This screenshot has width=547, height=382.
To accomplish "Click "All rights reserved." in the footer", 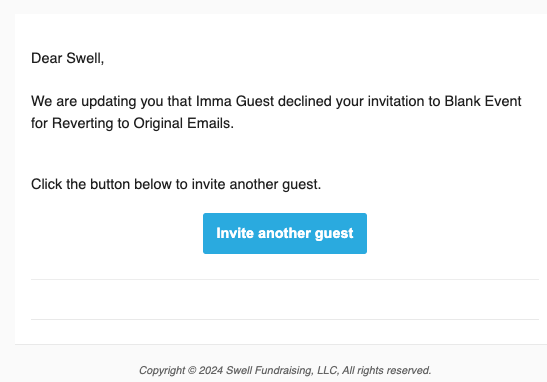I will point(387,370).
